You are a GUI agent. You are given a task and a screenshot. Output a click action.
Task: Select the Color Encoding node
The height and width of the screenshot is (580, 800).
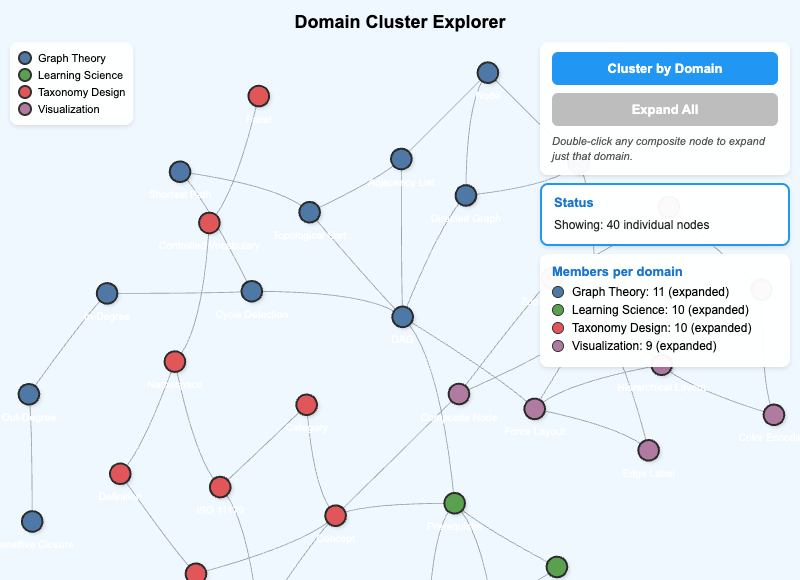(774, 415)
